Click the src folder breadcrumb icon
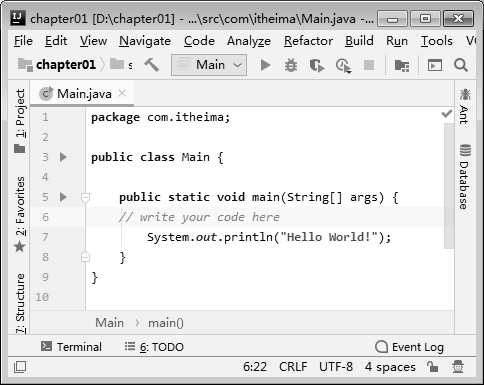Viewport: 484px width, 385px height. [x=117, y=64]
